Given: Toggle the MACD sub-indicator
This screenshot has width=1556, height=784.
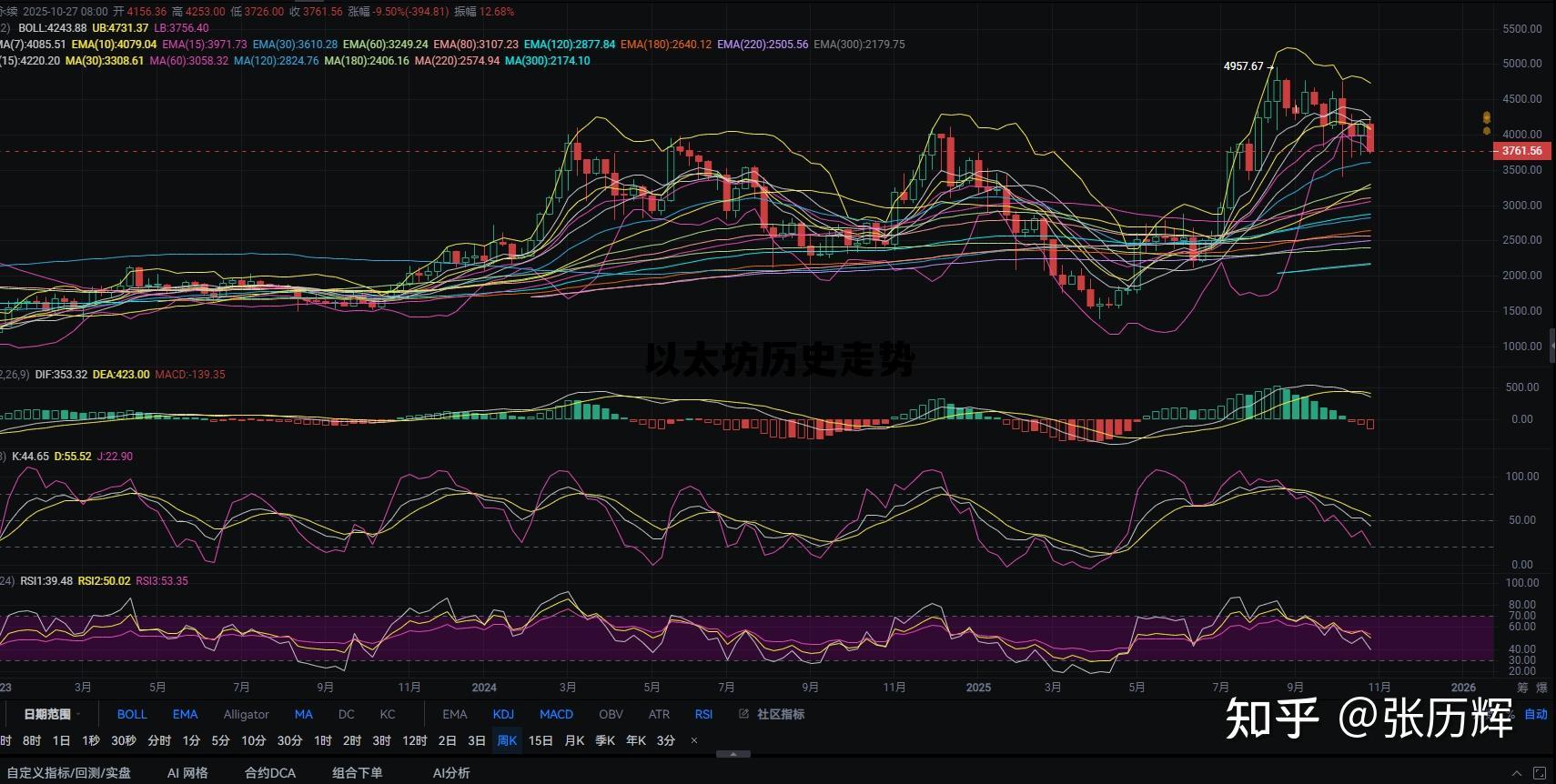Looking at the screenshot, I should (x=556, y=714).
